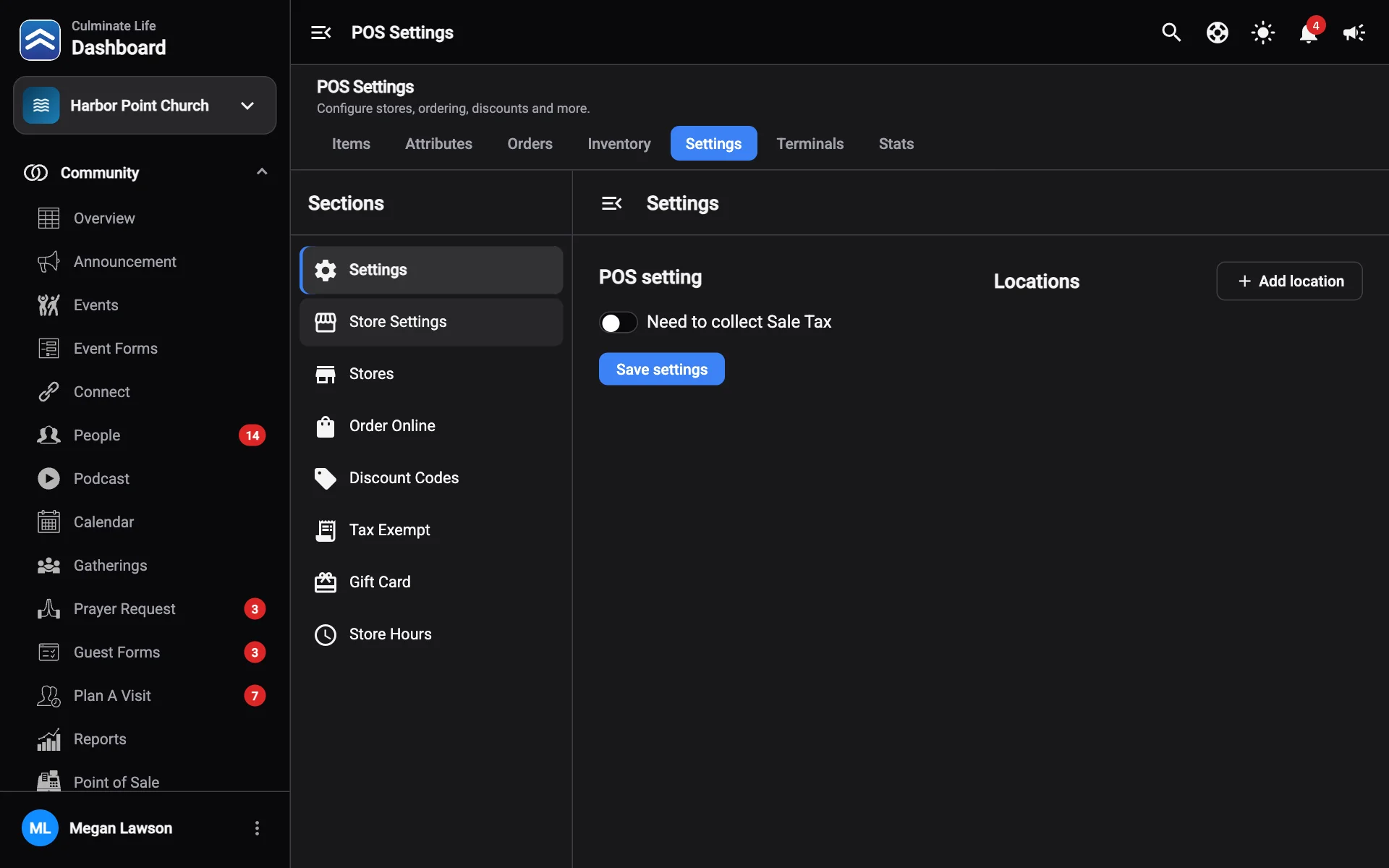Click the Settings gear section icon
Image resolution: width=1389 pixels, height=868 pixels.
pos(326,270)
